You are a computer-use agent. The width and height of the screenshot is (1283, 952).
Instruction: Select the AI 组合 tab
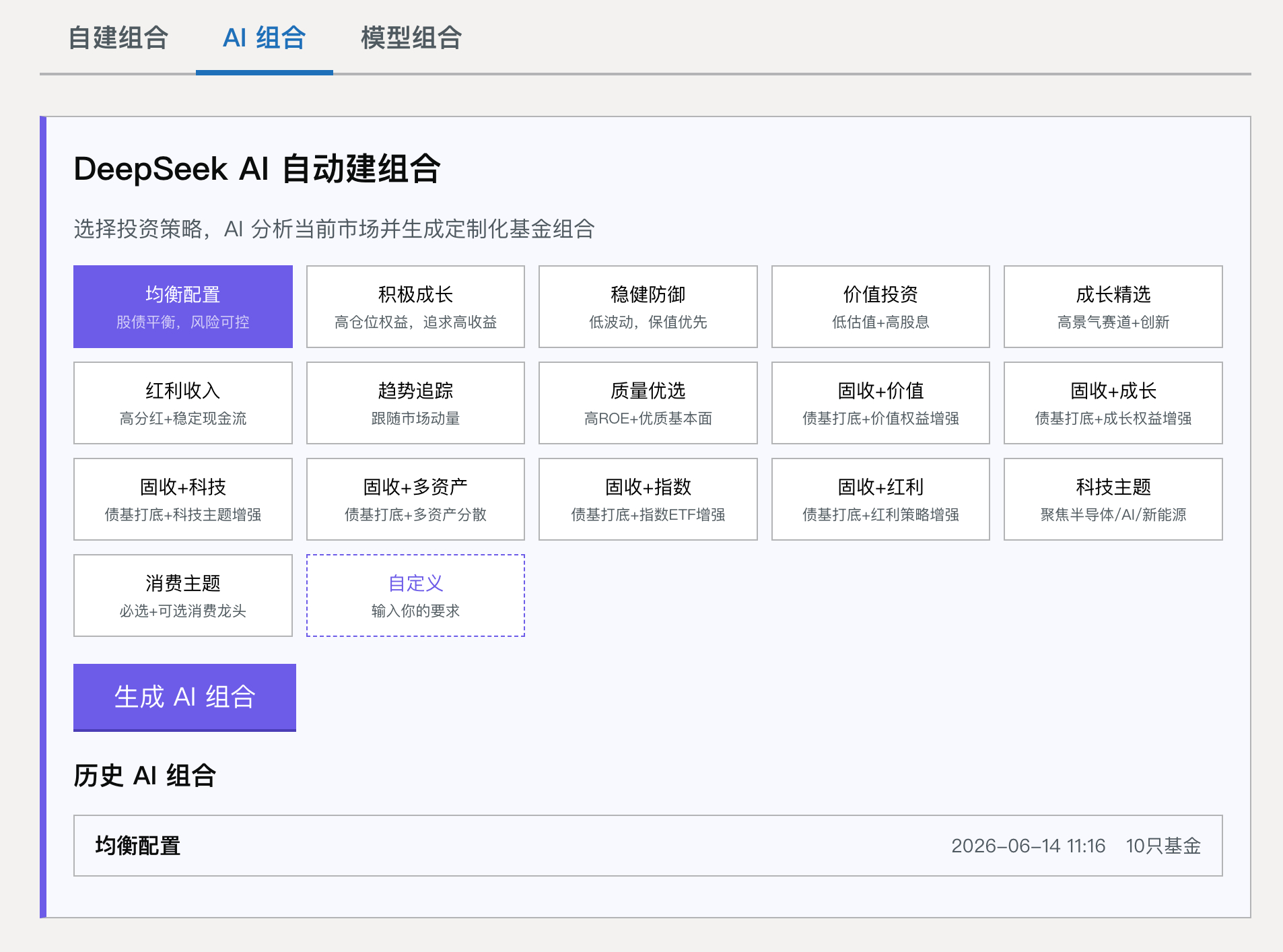264,38
